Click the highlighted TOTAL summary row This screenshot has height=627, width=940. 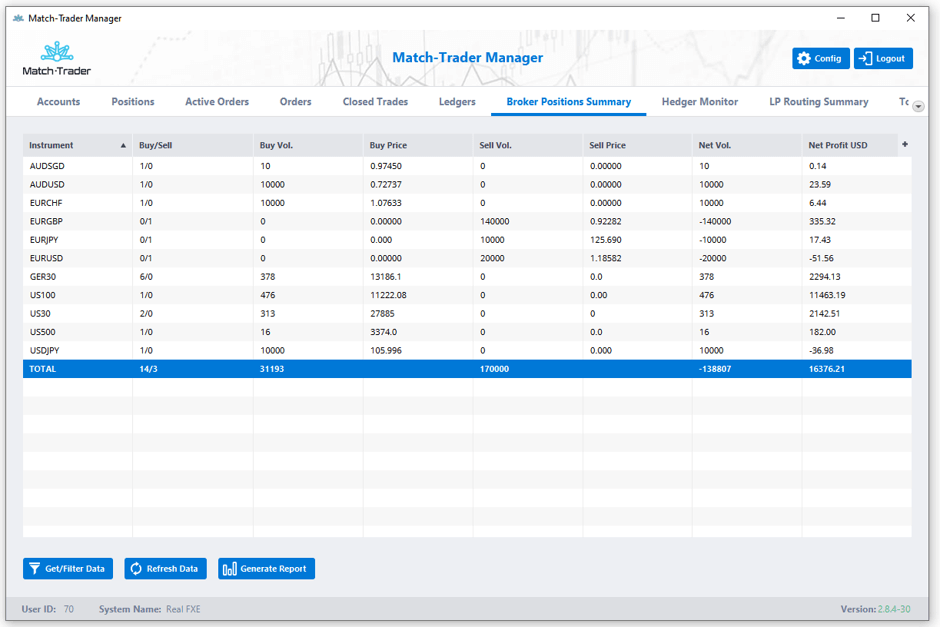200,368
